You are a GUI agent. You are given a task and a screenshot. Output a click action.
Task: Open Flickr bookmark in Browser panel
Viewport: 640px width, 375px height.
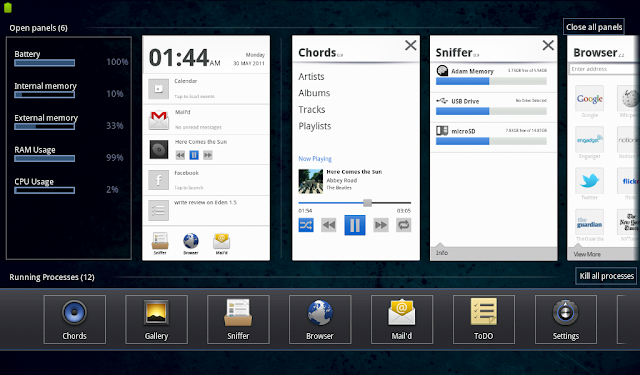click(x=629, y=180)
